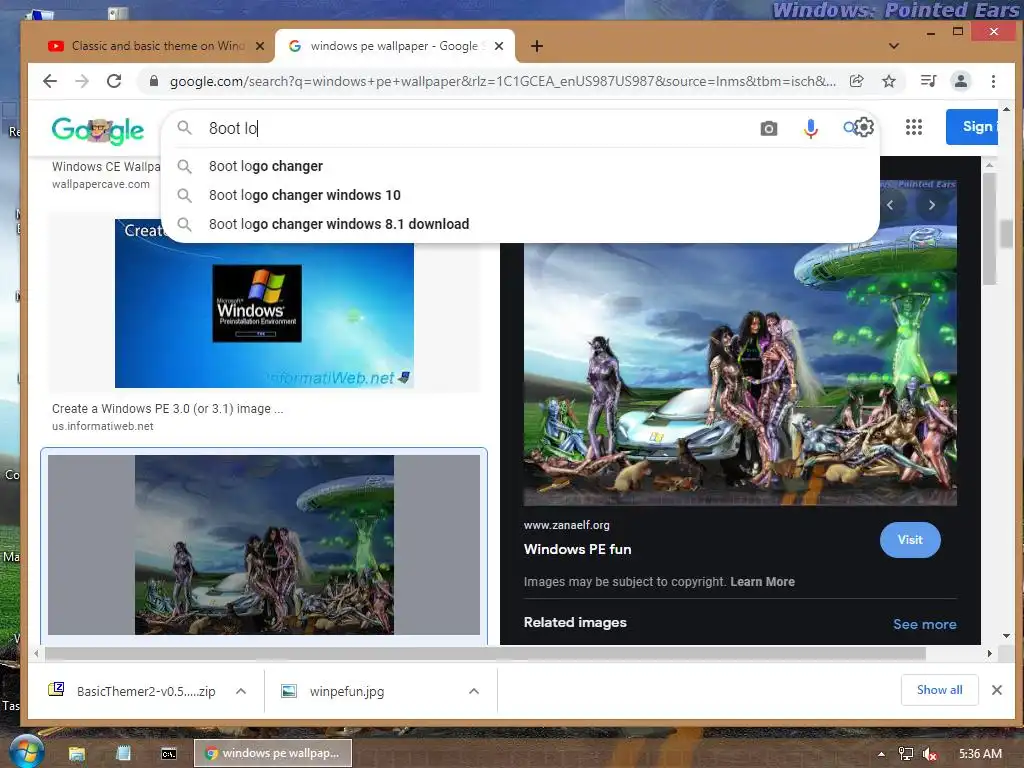Image resolution: width=1024 pixels, height=768 pixels.
Task: Show hidden tray icons arrow
Action: point(881,754)
